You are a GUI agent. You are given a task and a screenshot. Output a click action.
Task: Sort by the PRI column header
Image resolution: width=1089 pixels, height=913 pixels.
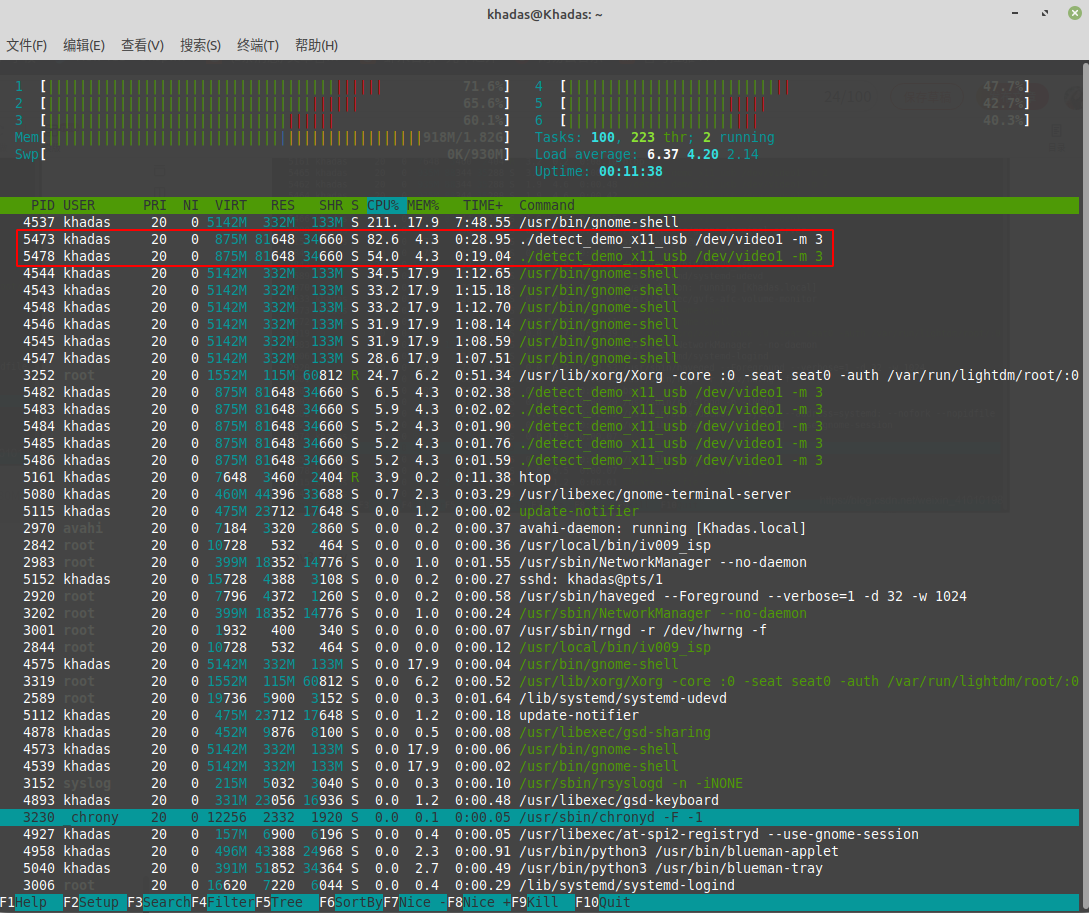(x=154, y=206)
